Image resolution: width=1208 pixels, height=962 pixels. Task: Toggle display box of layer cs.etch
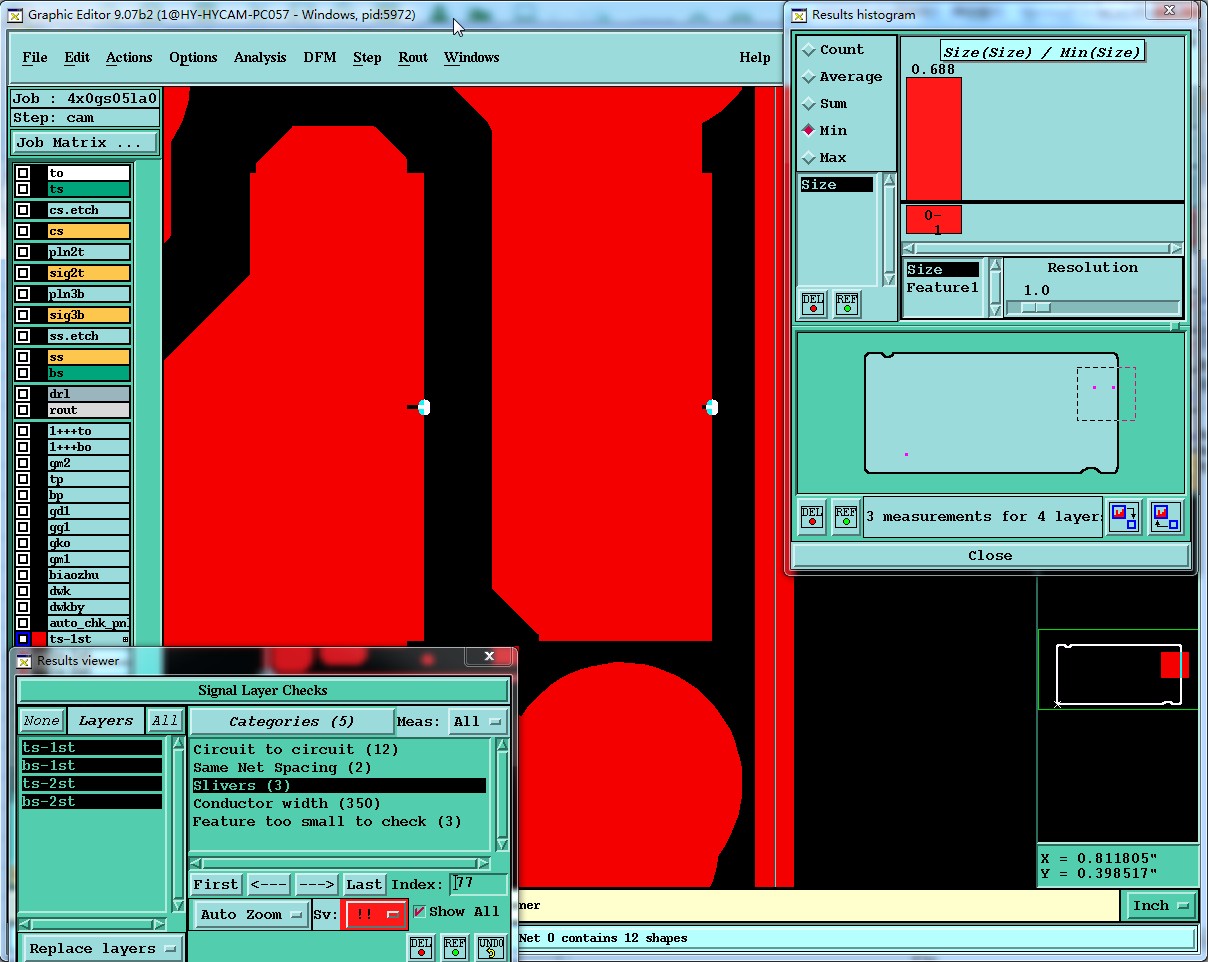point(23,210)
